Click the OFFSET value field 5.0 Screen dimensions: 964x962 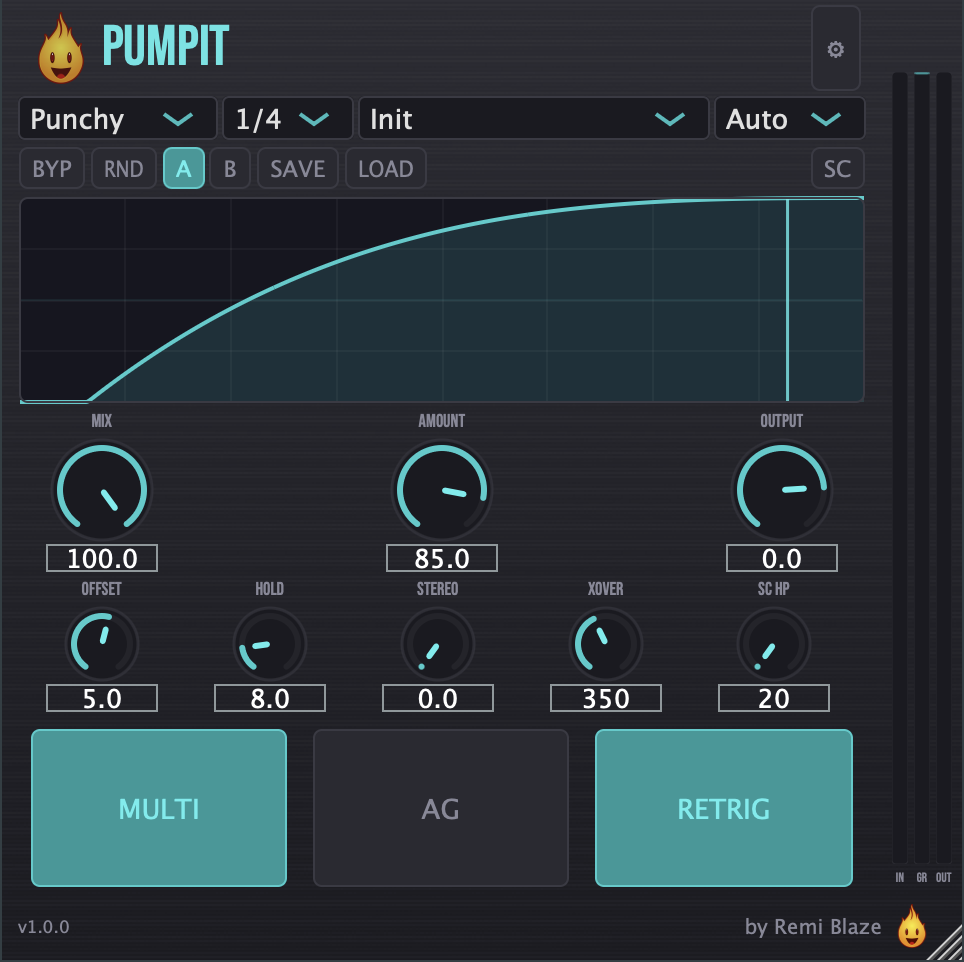coord(102,698)
